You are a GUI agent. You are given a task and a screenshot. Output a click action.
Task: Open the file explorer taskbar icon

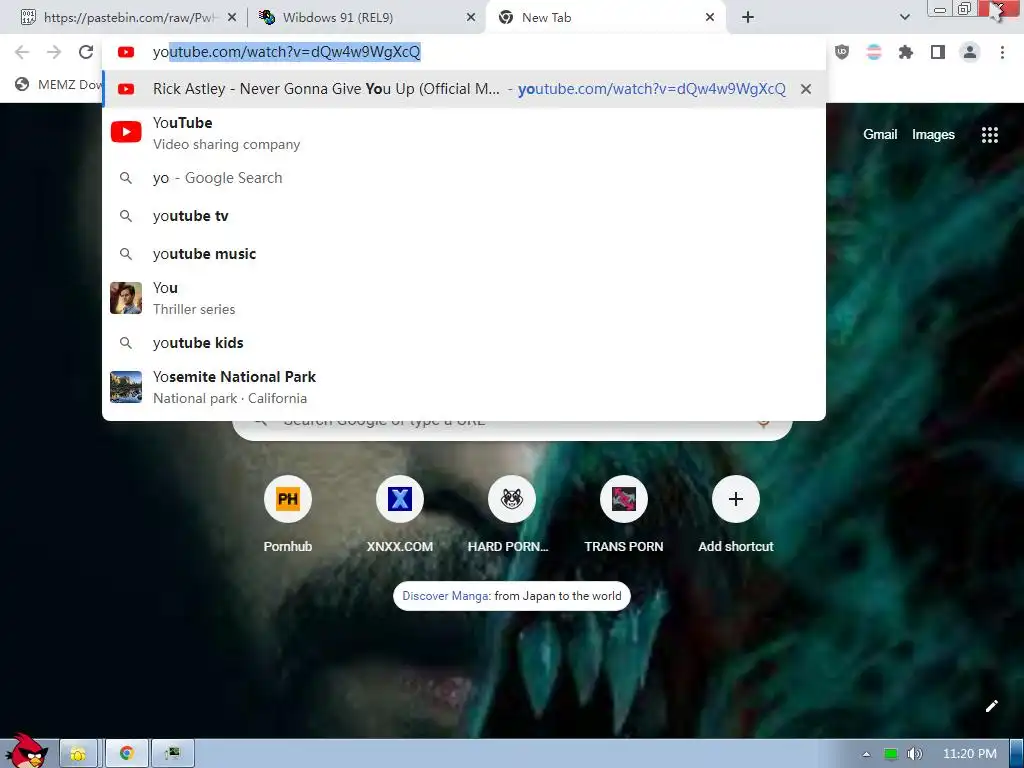point(78,754)
